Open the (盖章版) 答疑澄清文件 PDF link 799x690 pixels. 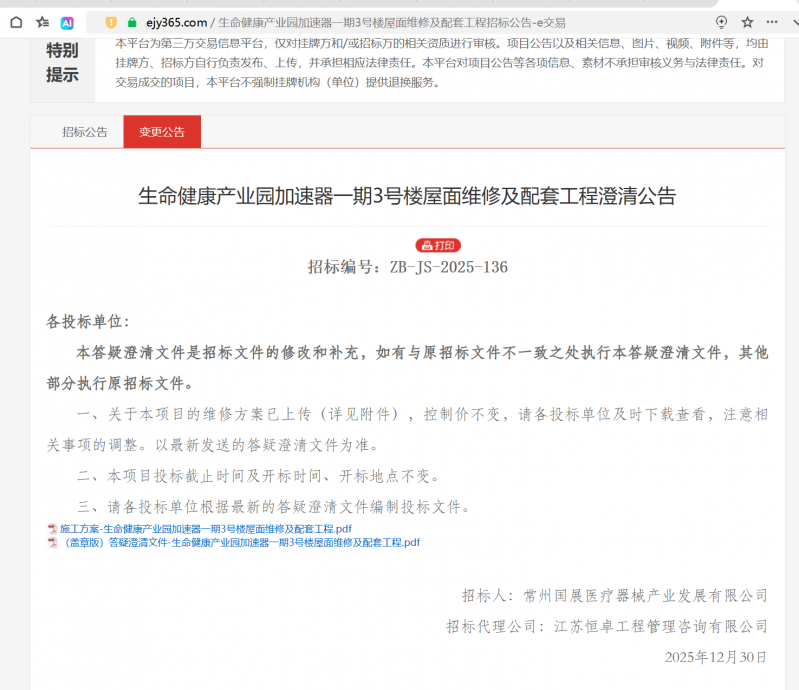pos(240,543)
